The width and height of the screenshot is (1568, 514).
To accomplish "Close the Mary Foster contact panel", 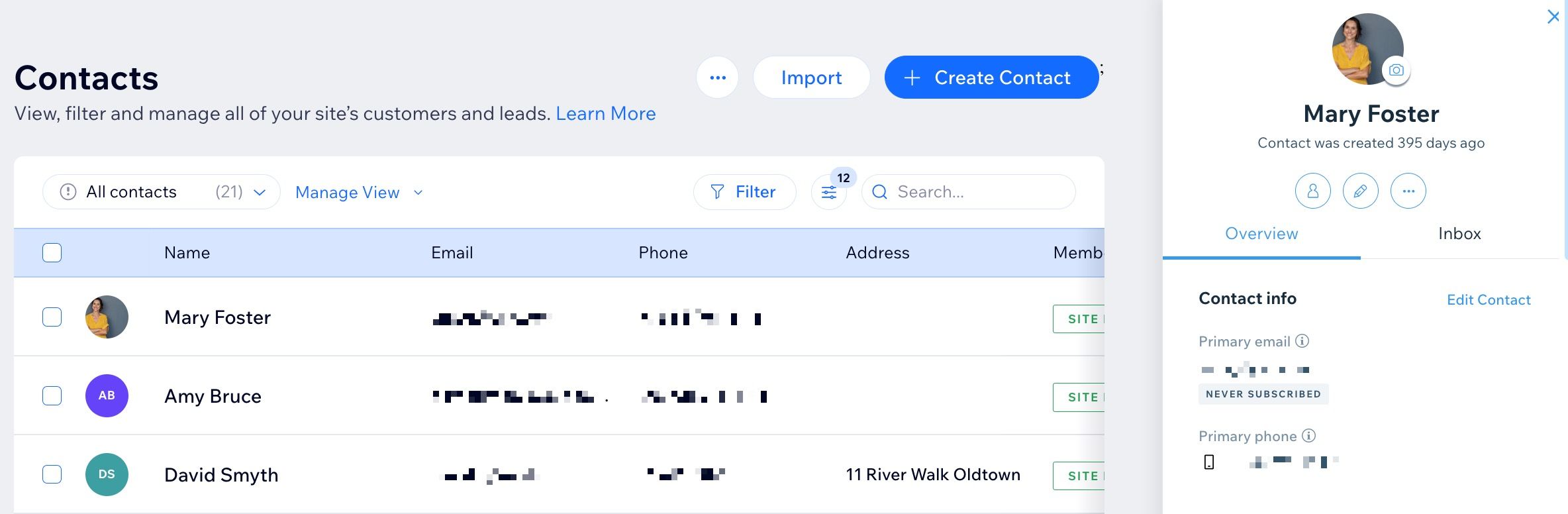I will [x=1553, y=17].
